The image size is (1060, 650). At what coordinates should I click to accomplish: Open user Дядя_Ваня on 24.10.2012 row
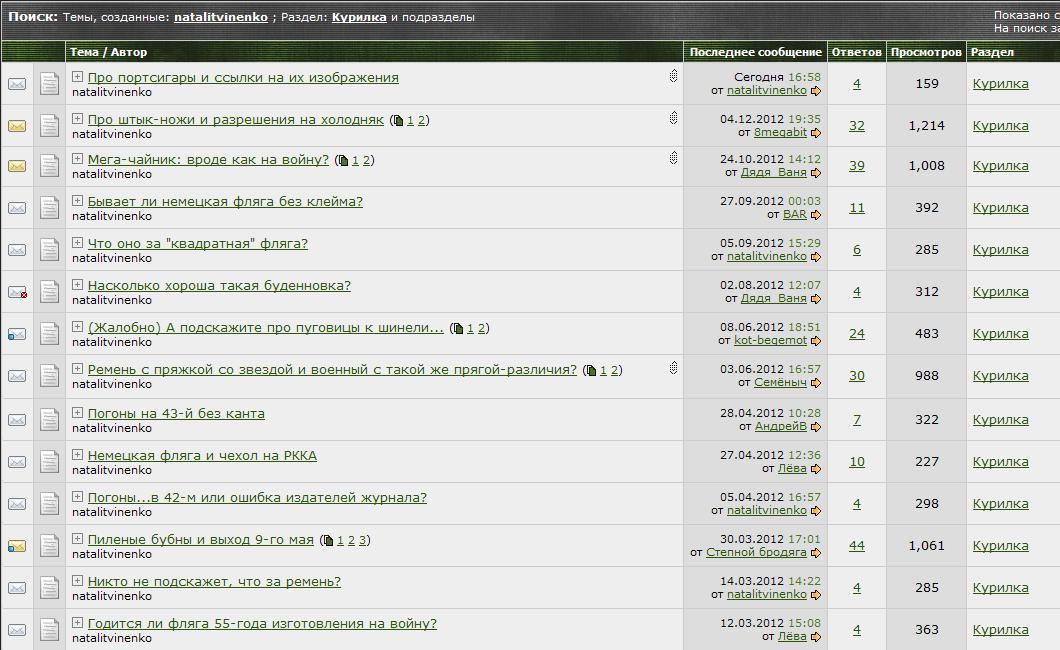point(773,172)
